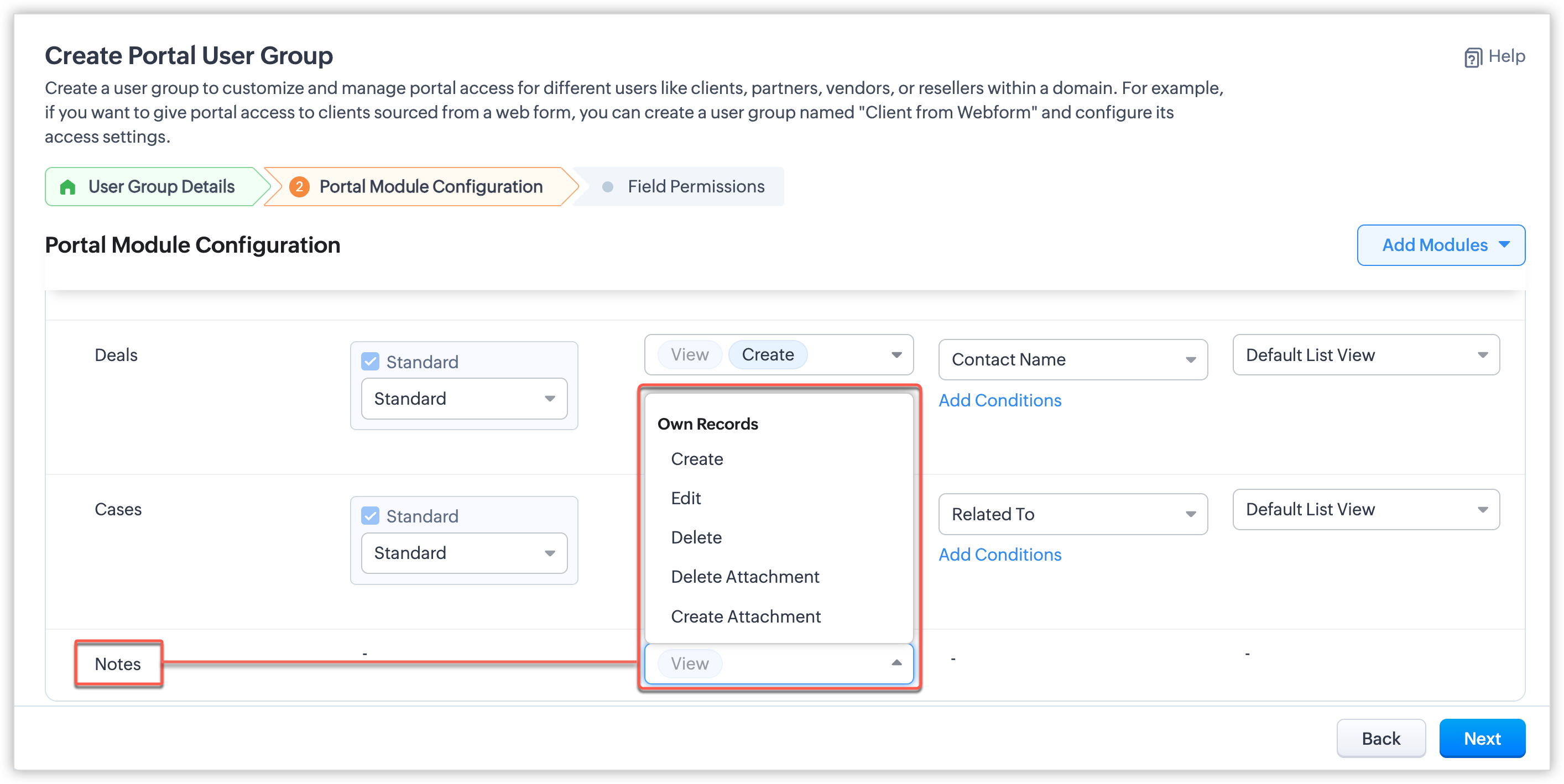Click the Field Permissions step dot

tap(607, 187)
